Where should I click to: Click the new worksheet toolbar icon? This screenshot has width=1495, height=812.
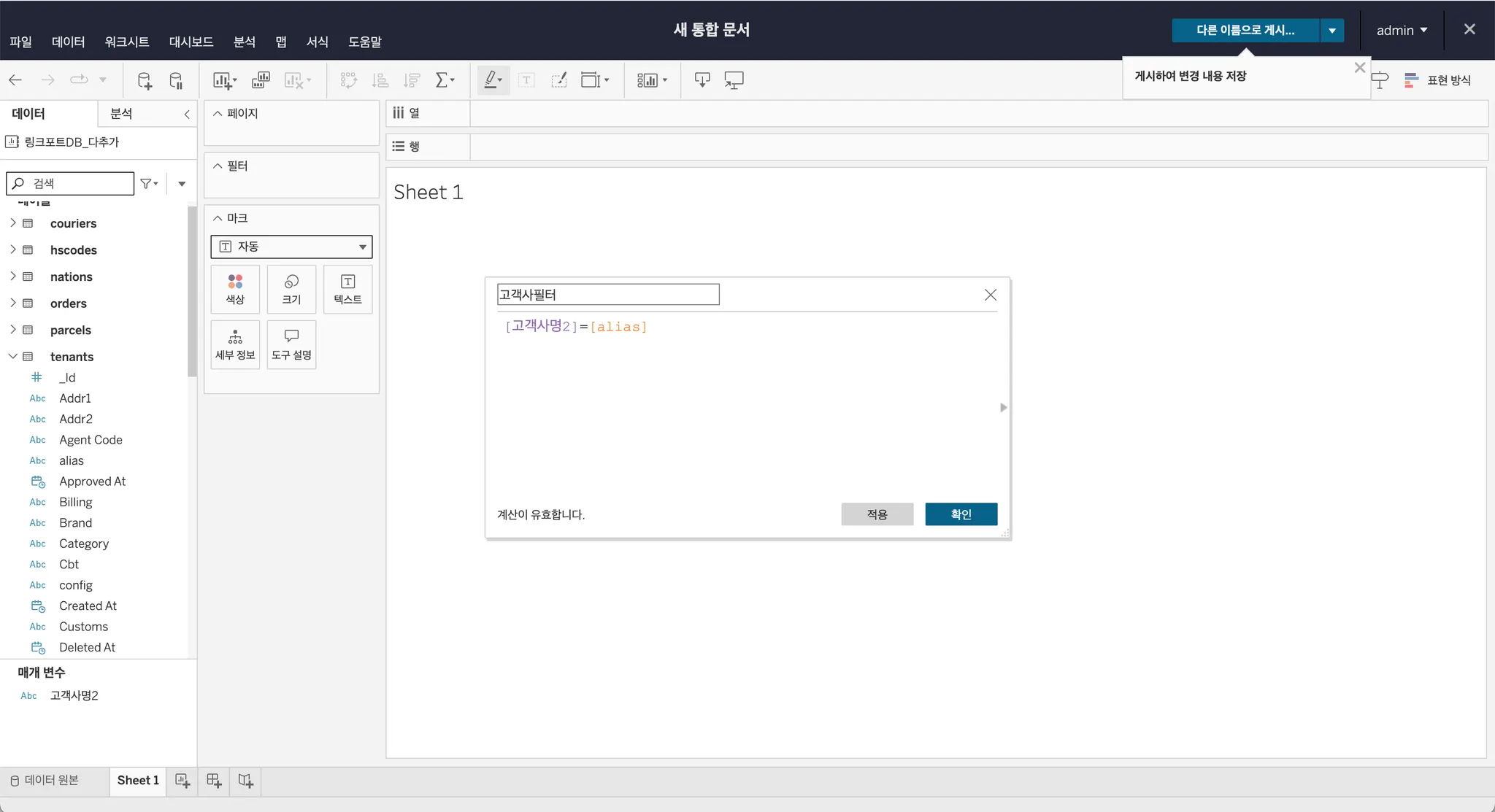coord(223,80)
